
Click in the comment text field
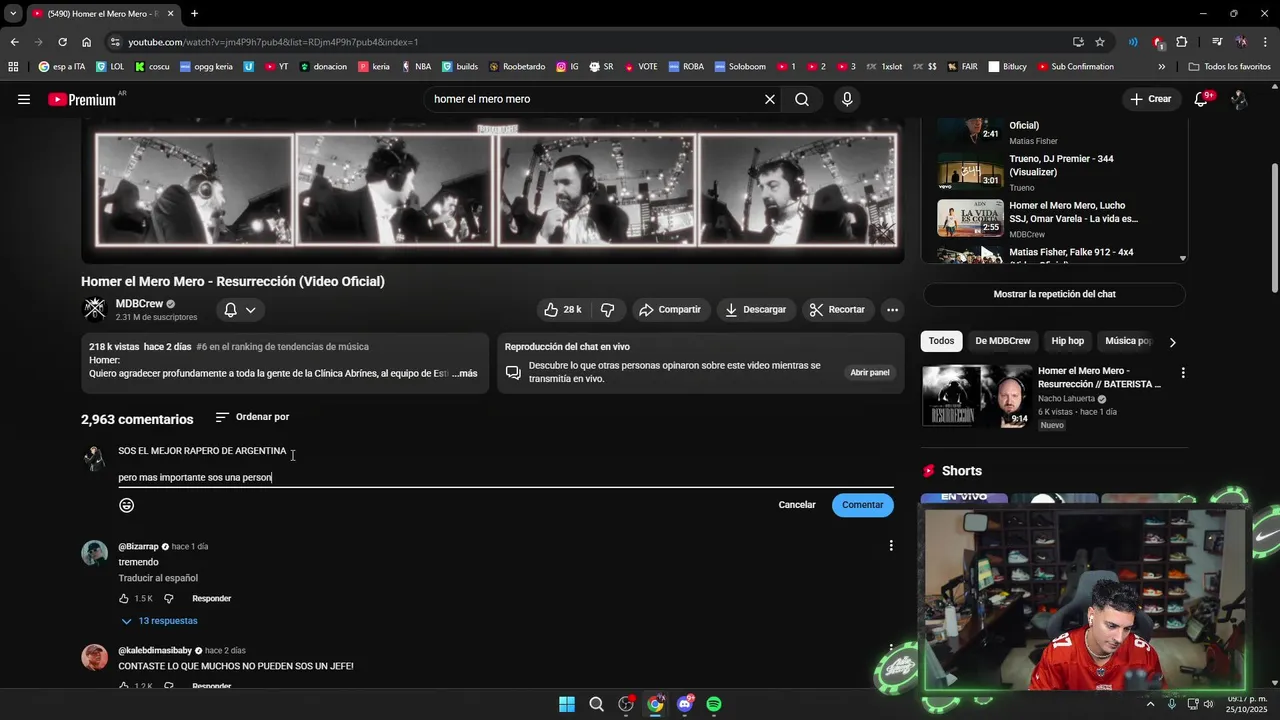(x=506, y=465)
